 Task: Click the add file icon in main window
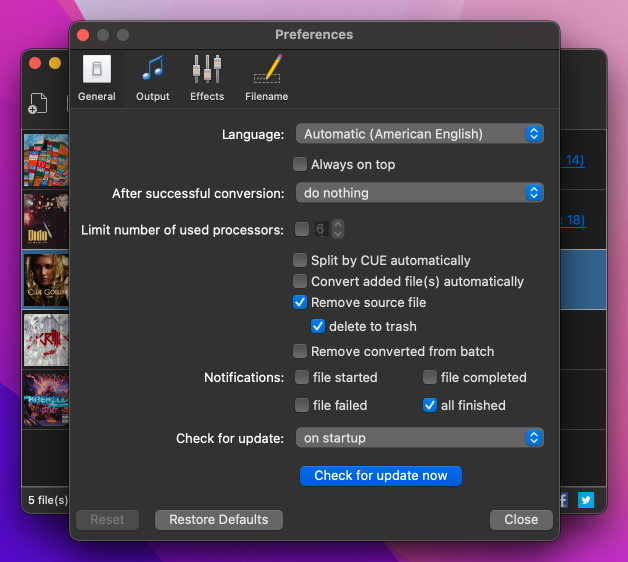coord(38,103)
